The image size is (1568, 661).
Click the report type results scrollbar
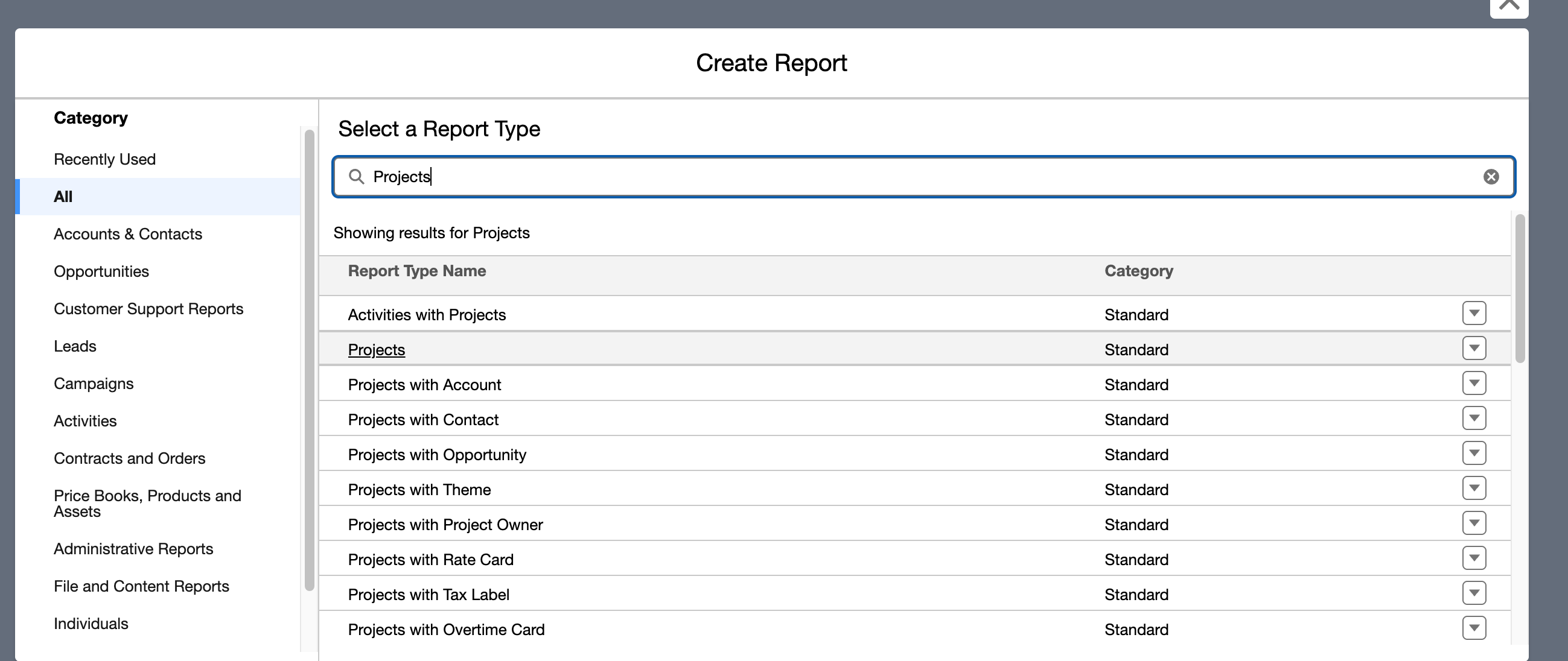click(x=1520, y=288)
